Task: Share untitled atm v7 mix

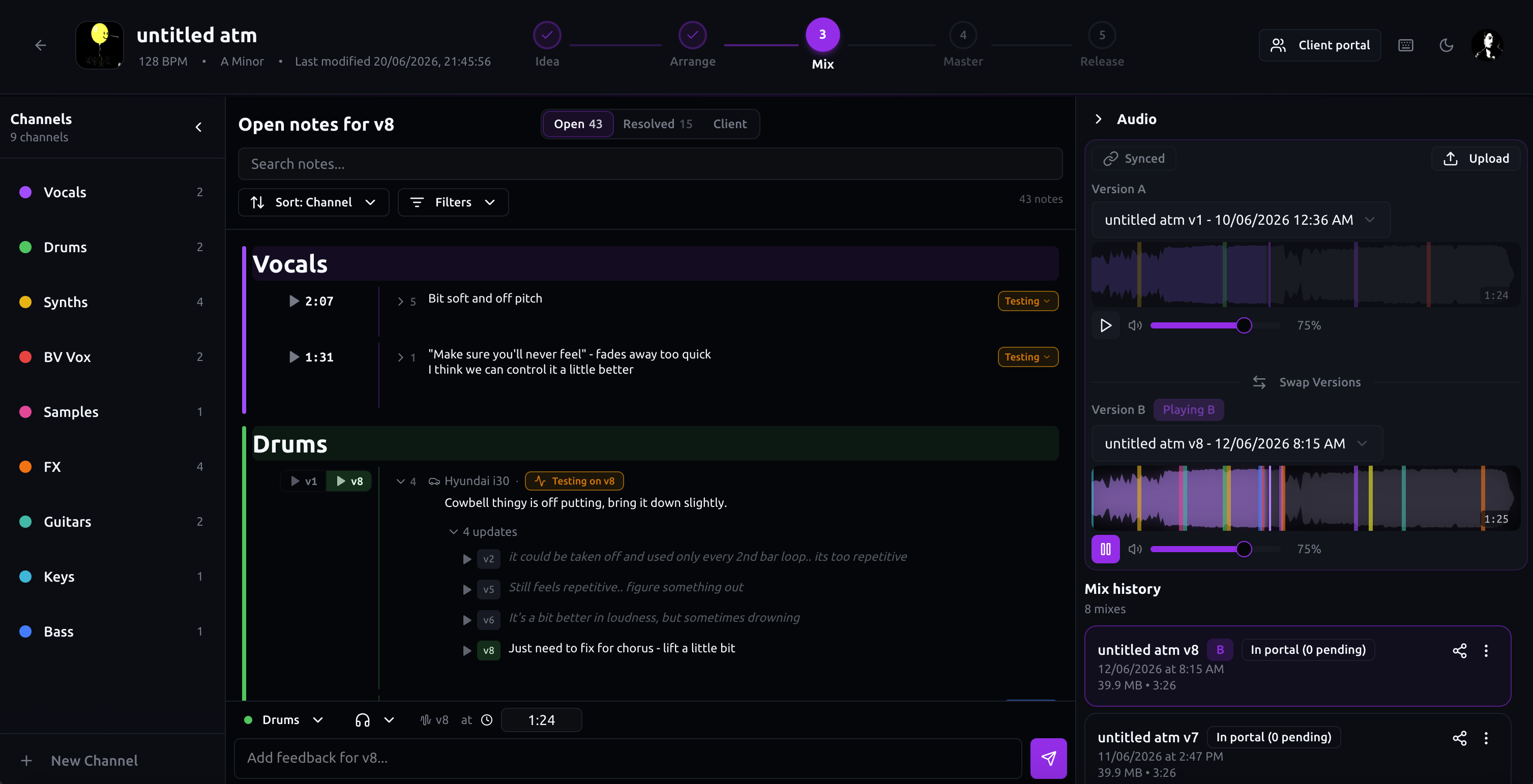Action: tap(1459, 738)
